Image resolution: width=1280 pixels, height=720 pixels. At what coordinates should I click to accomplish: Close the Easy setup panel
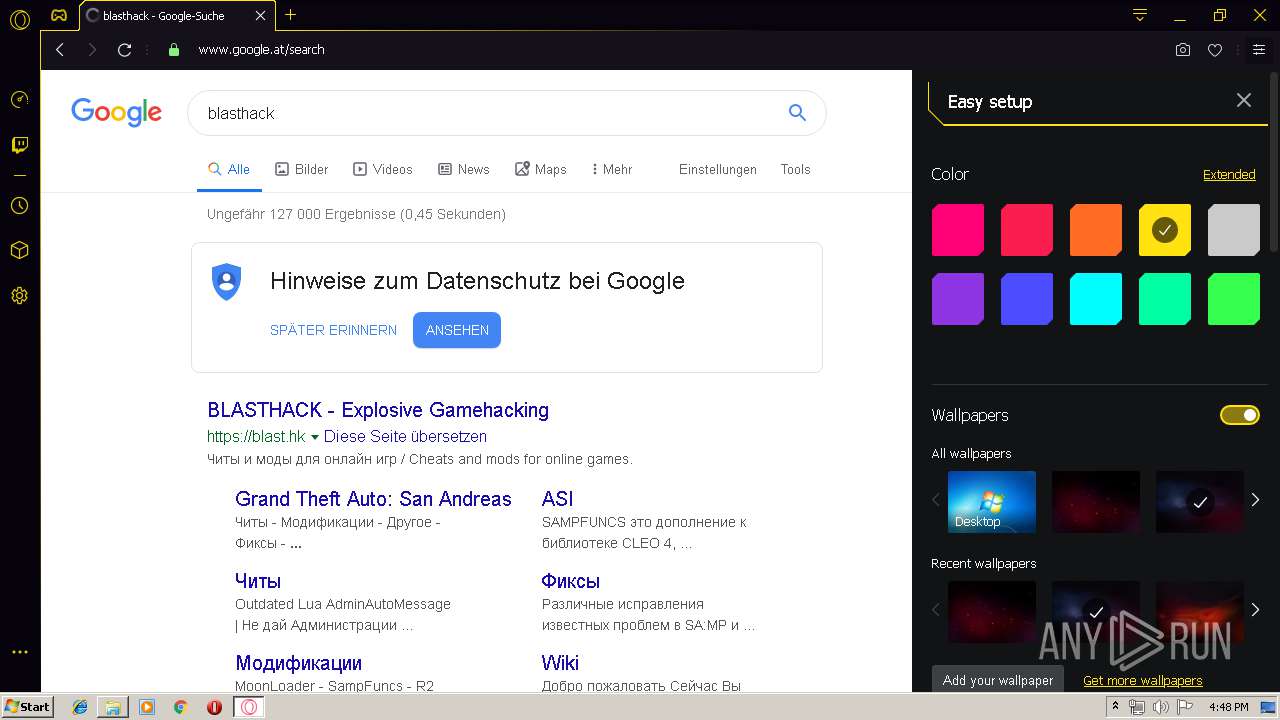[1244, 100]
